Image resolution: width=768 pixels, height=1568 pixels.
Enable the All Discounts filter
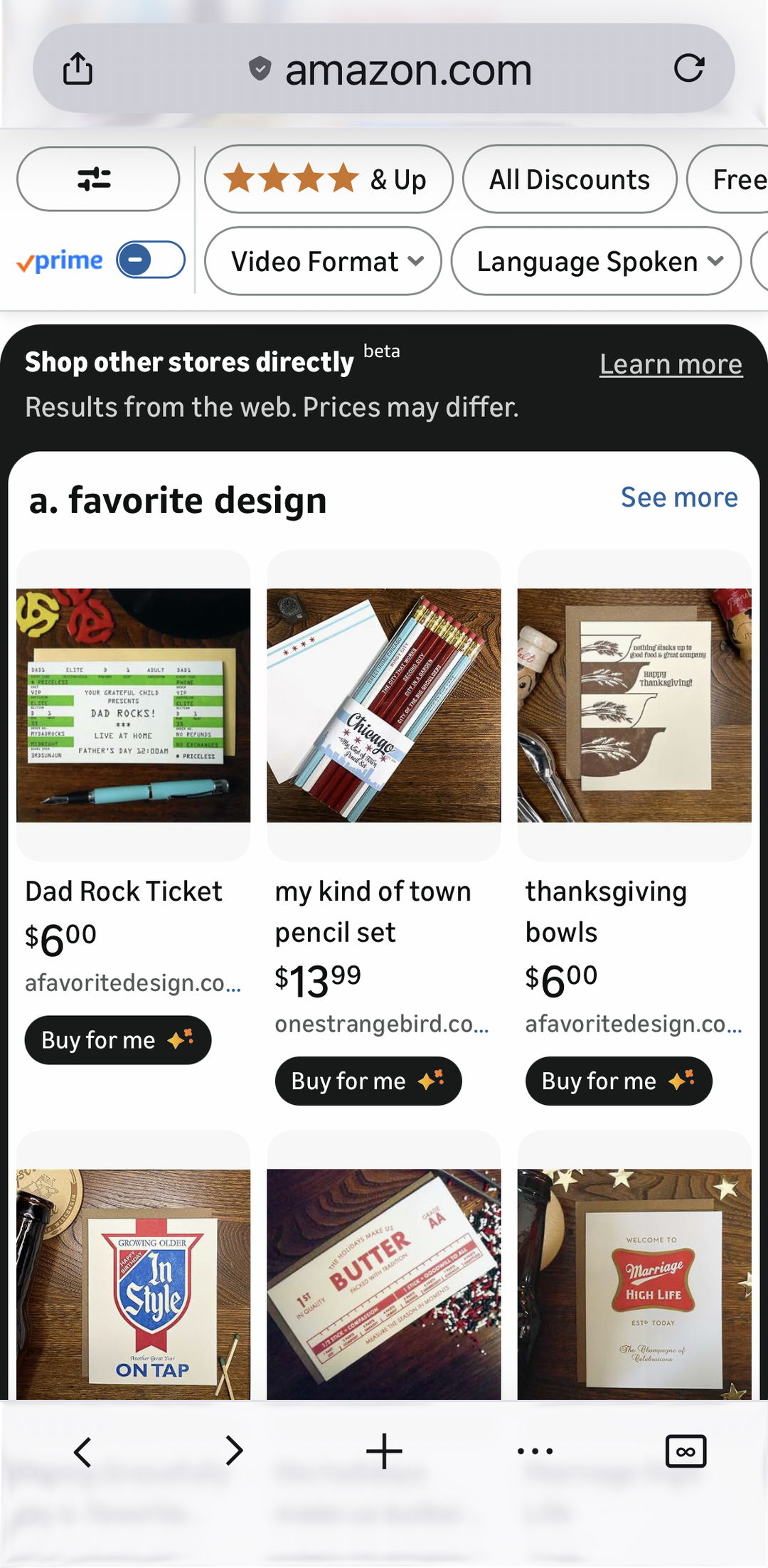(x=569, y=179)
